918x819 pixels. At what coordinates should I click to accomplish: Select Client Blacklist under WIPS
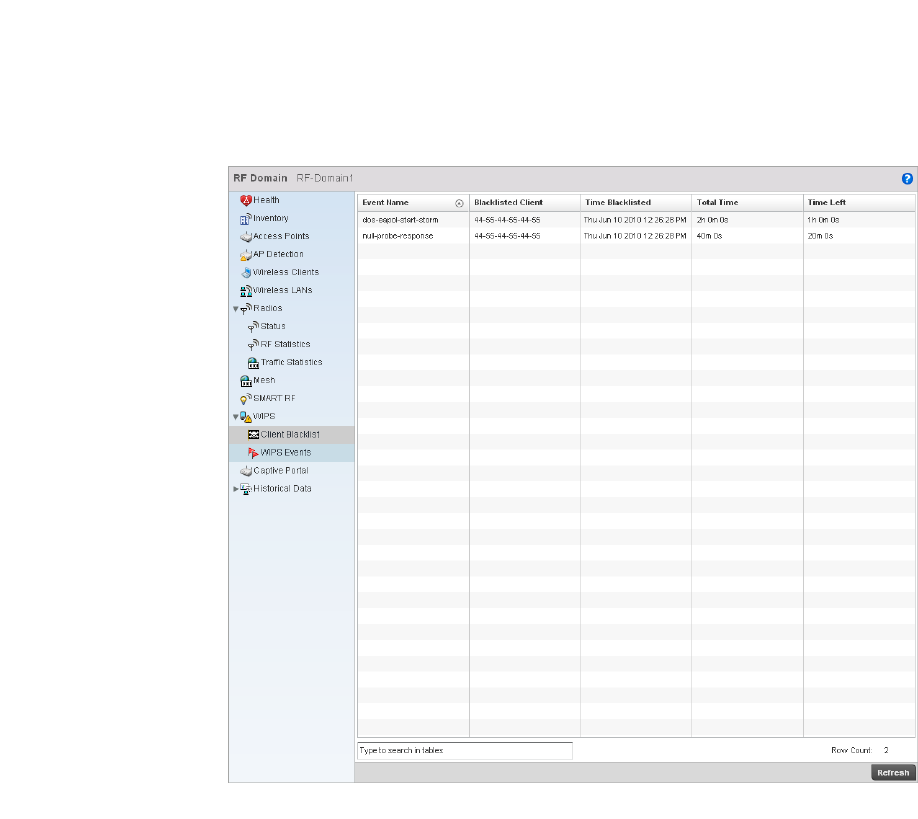290,435
